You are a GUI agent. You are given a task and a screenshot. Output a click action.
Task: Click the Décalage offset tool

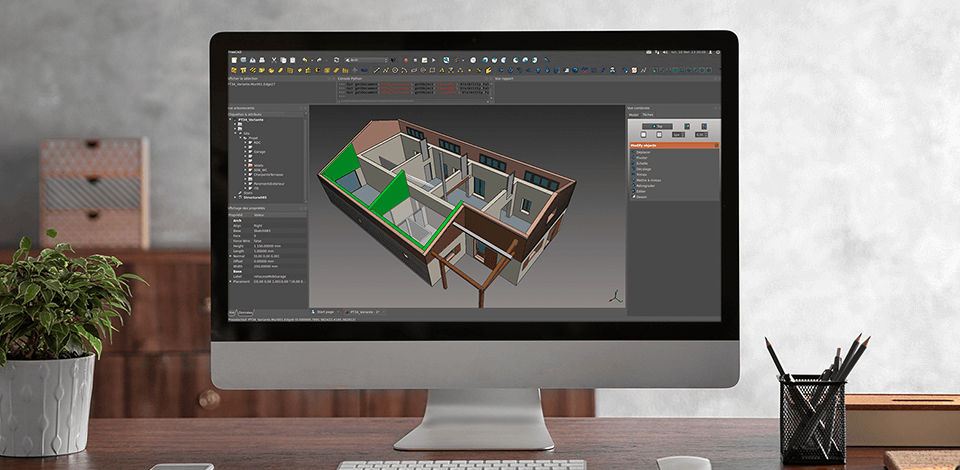point(642,171)
